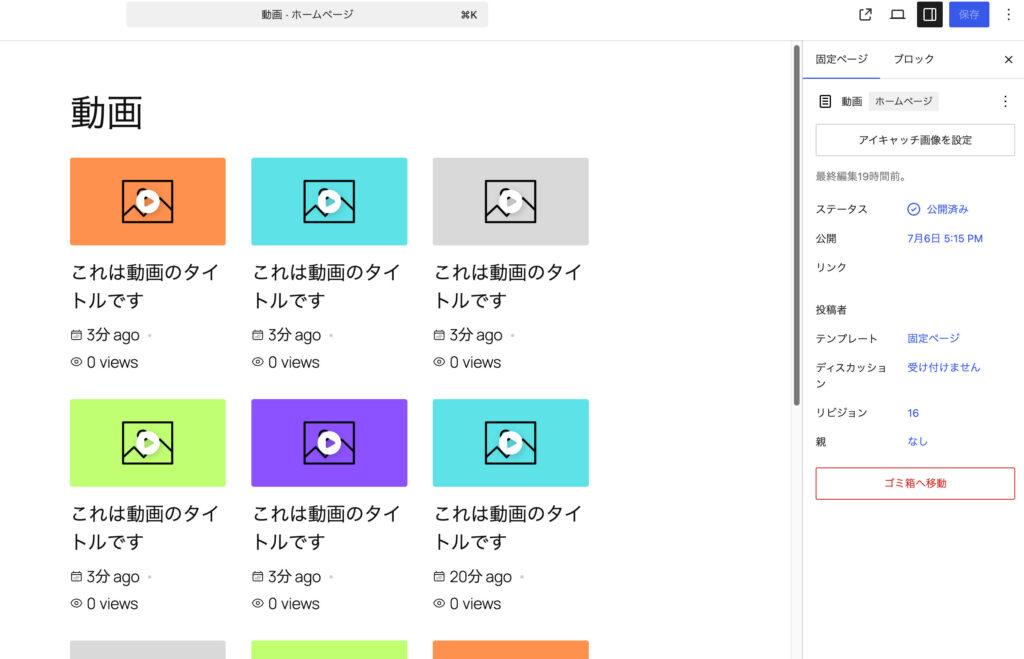Switch to the 固定ページ tab

pyautogui.click(x=841, y=59)
